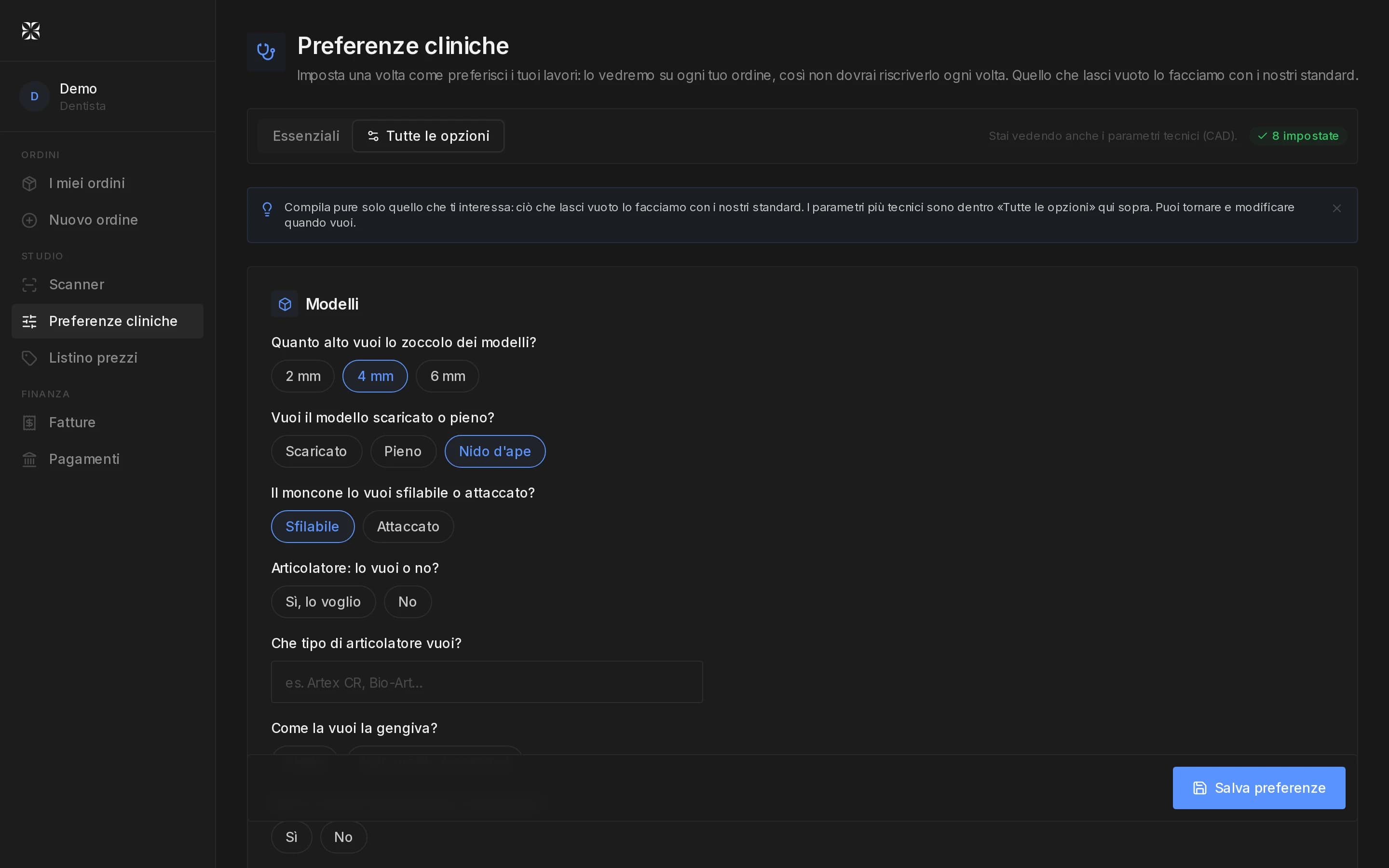Click the Modelli section heading

click(x=332, y=304)
